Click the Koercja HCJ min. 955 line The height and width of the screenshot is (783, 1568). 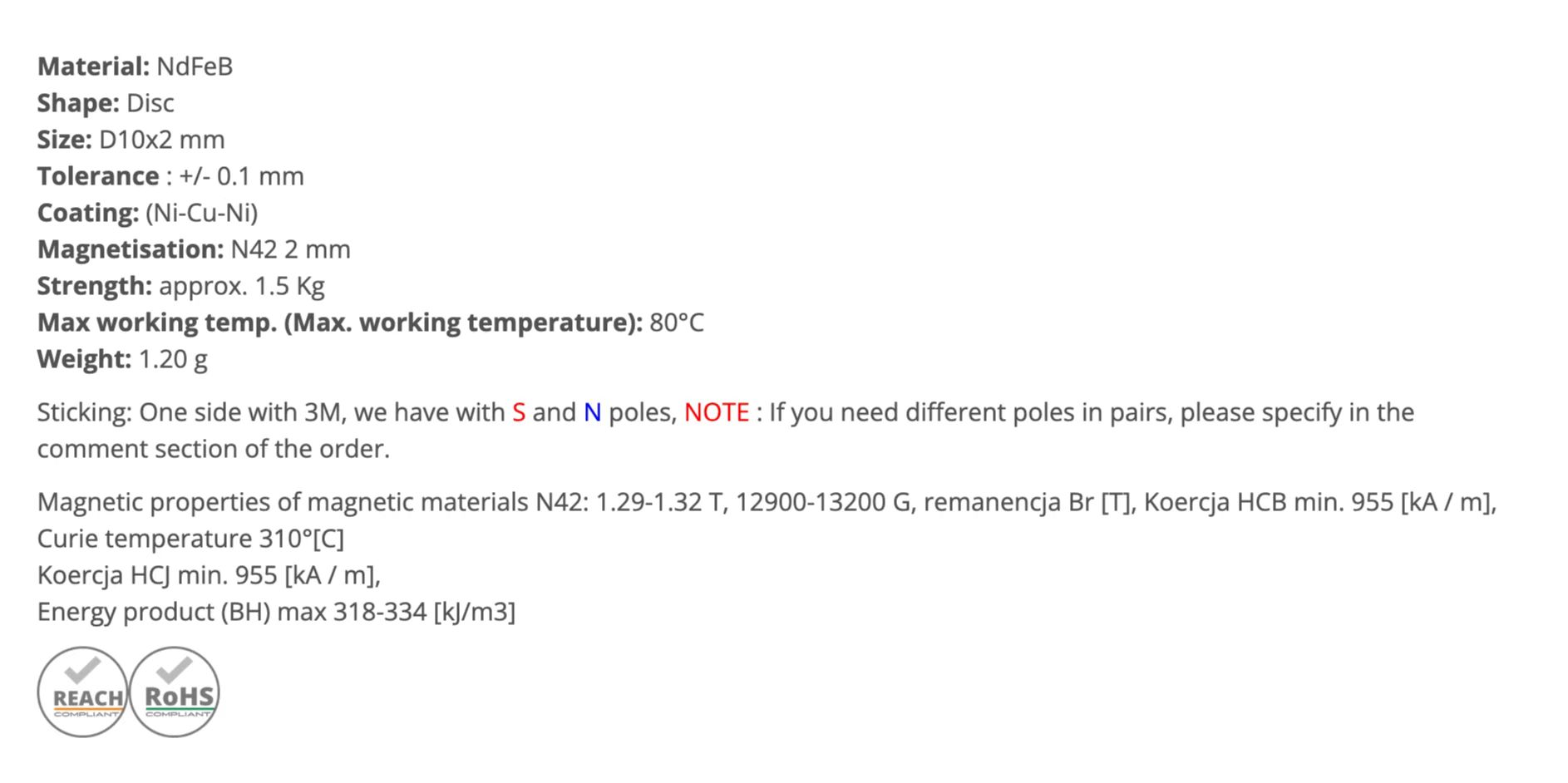(209, 575)
